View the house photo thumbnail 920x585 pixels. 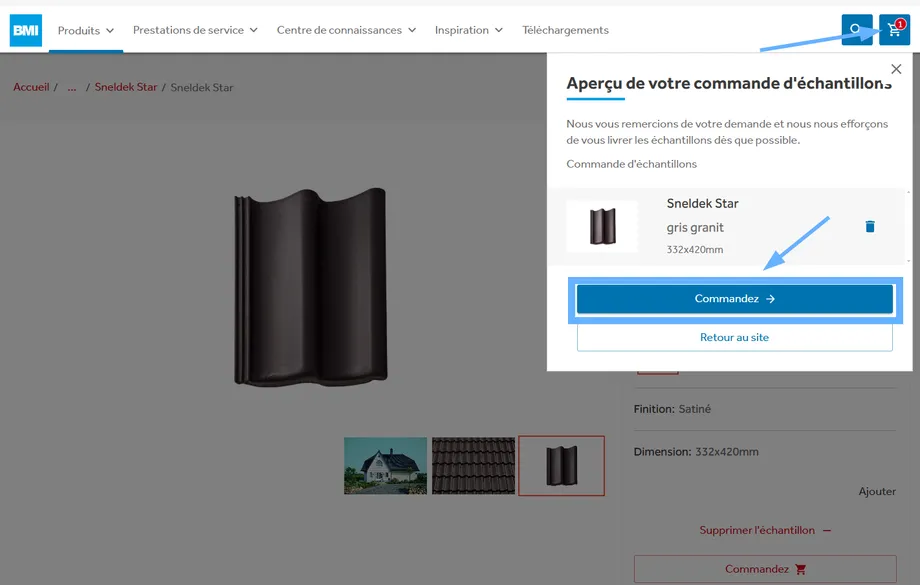385,465
